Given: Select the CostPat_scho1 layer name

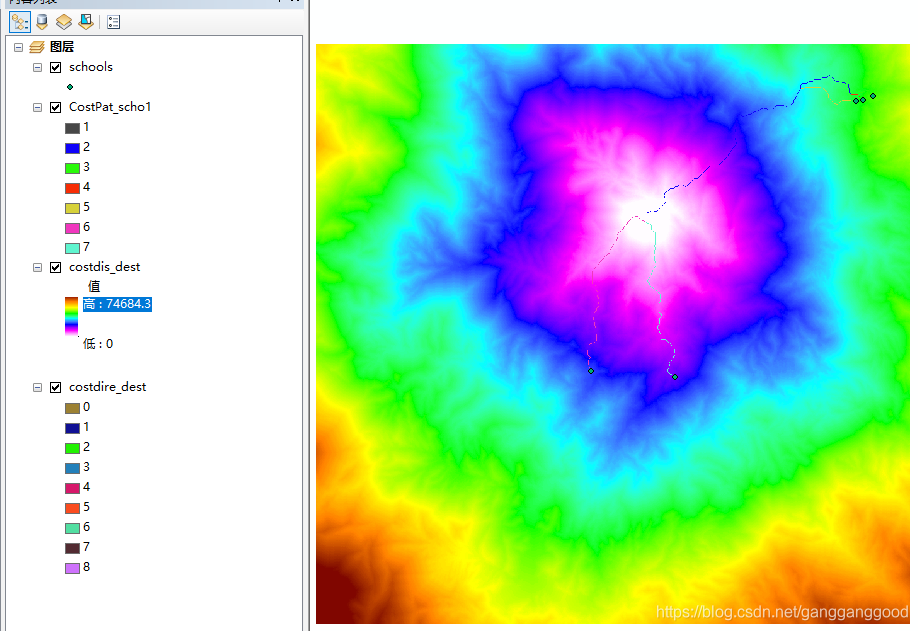Looking at the screenshot, I should (110, 107).
